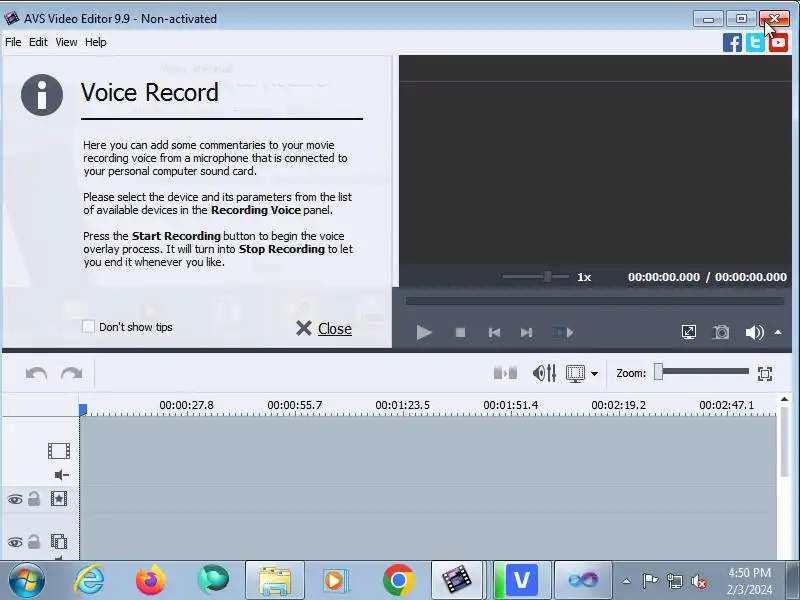This screenshot has width=800, height=600.
Task: Undo the last timeline action
Action: [36, 373]
